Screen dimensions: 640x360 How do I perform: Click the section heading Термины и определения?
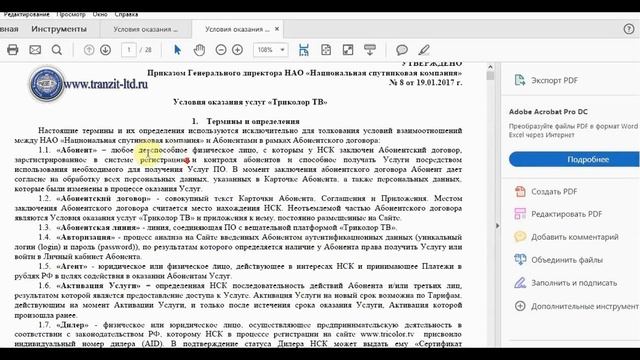click(x=253, y=121)
